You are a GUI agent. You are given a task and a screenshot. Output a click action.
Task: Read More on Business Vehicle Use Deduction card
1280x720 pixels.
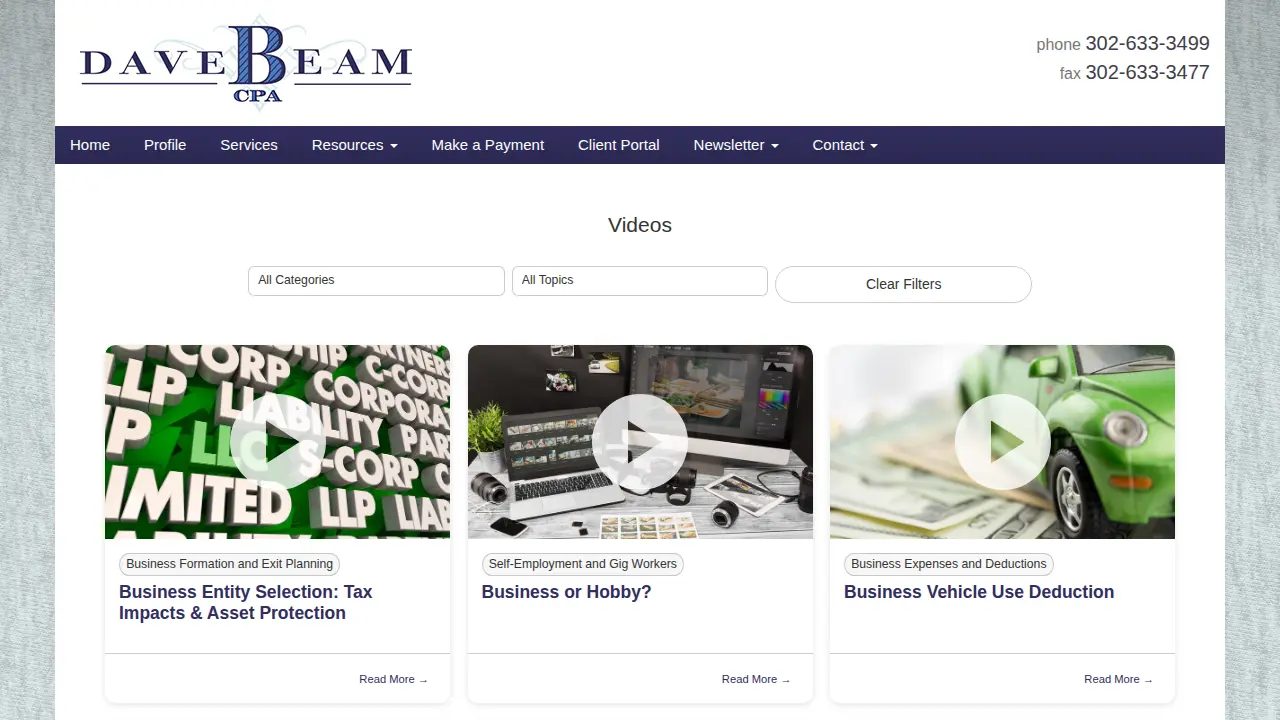point(1118,679)
